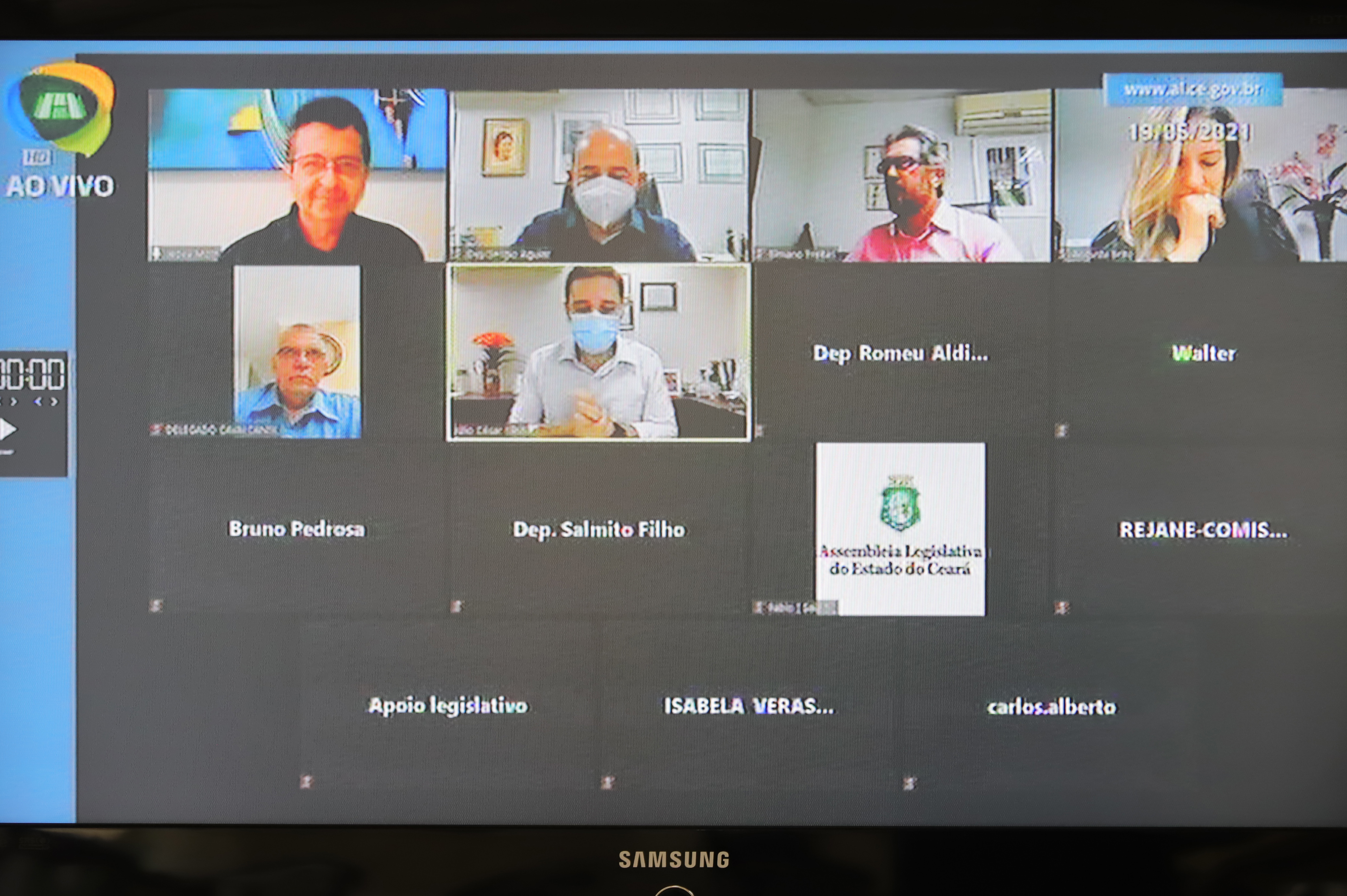
Task: Click the Dep Romeu Aldi... participant name
Action: point(900,353)
